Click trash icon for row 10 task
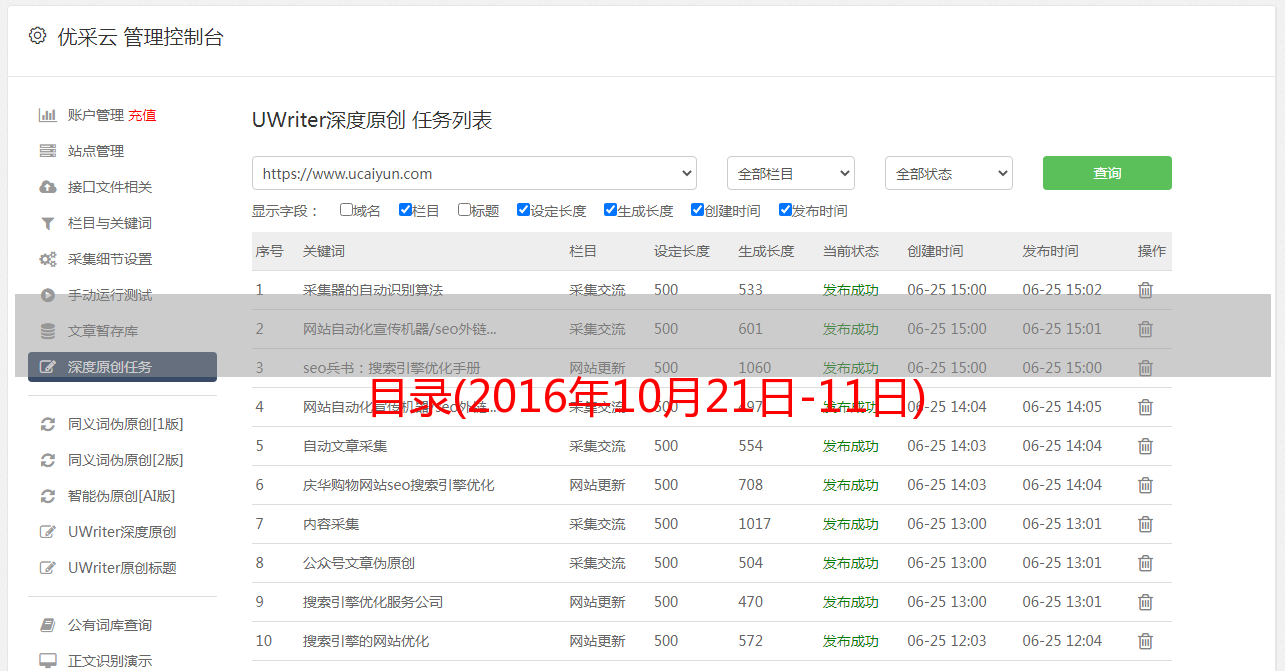 point(1145,641)
